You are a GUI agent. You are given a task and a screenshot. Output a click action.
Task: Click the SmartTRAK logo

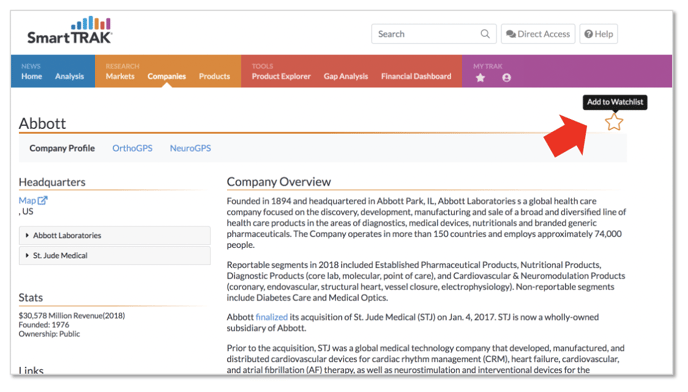pyautogui.click(x=69, y=30)
